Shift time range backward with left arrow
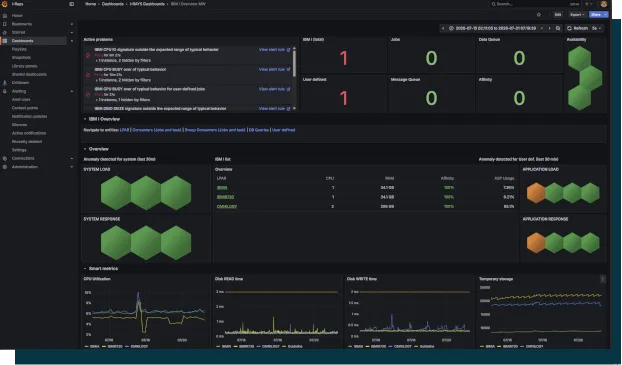 point(443,28)
